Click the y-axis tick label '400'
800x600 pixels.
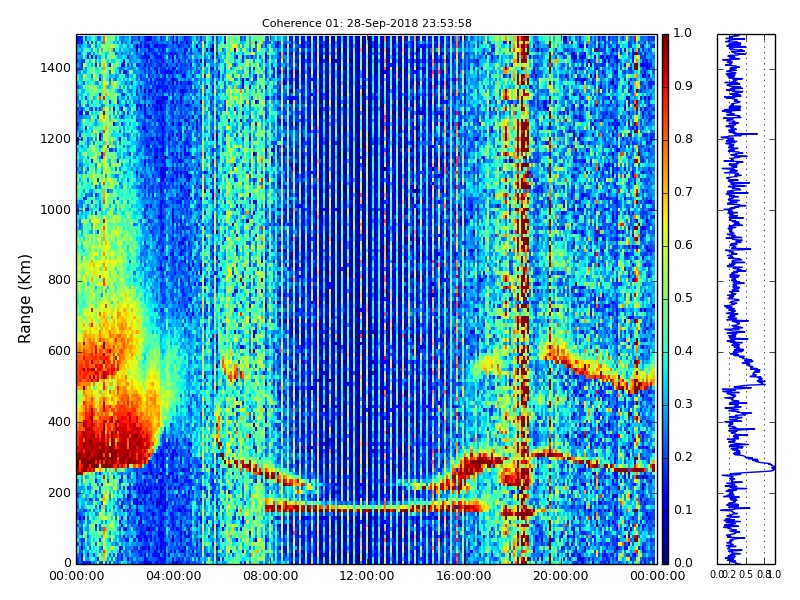point(60,422)
